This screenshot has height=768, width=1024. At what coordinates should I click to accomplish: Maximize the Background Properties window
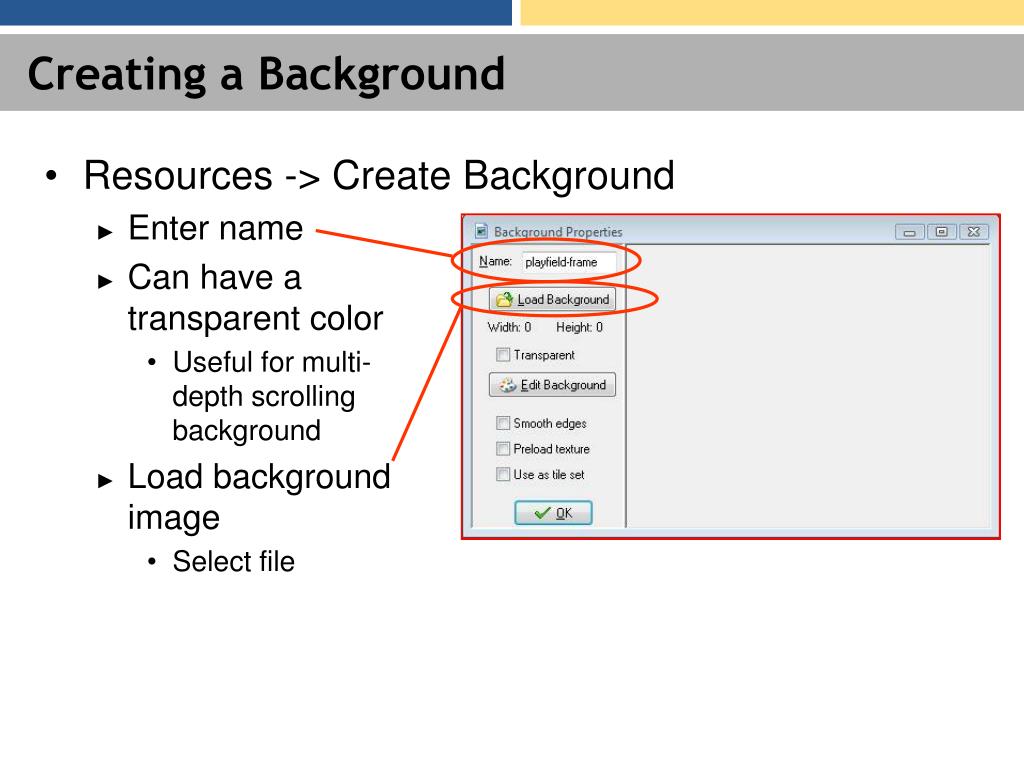click(x=941, y=232)
